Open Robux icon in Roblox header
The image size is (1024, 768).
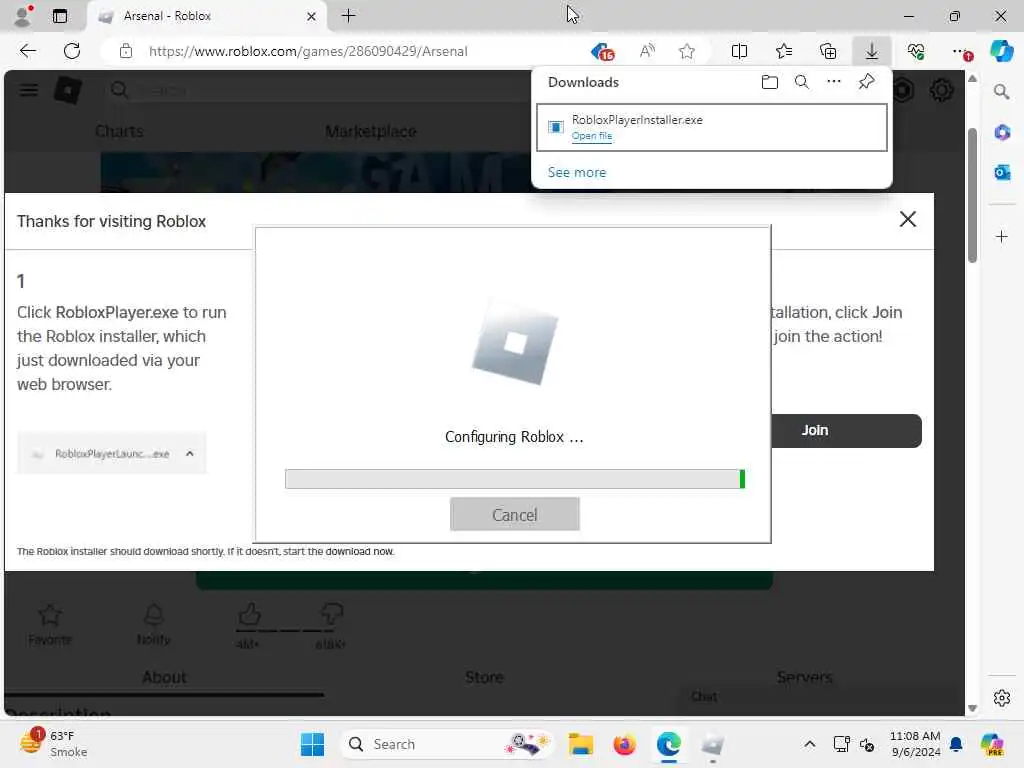[904, 89]
